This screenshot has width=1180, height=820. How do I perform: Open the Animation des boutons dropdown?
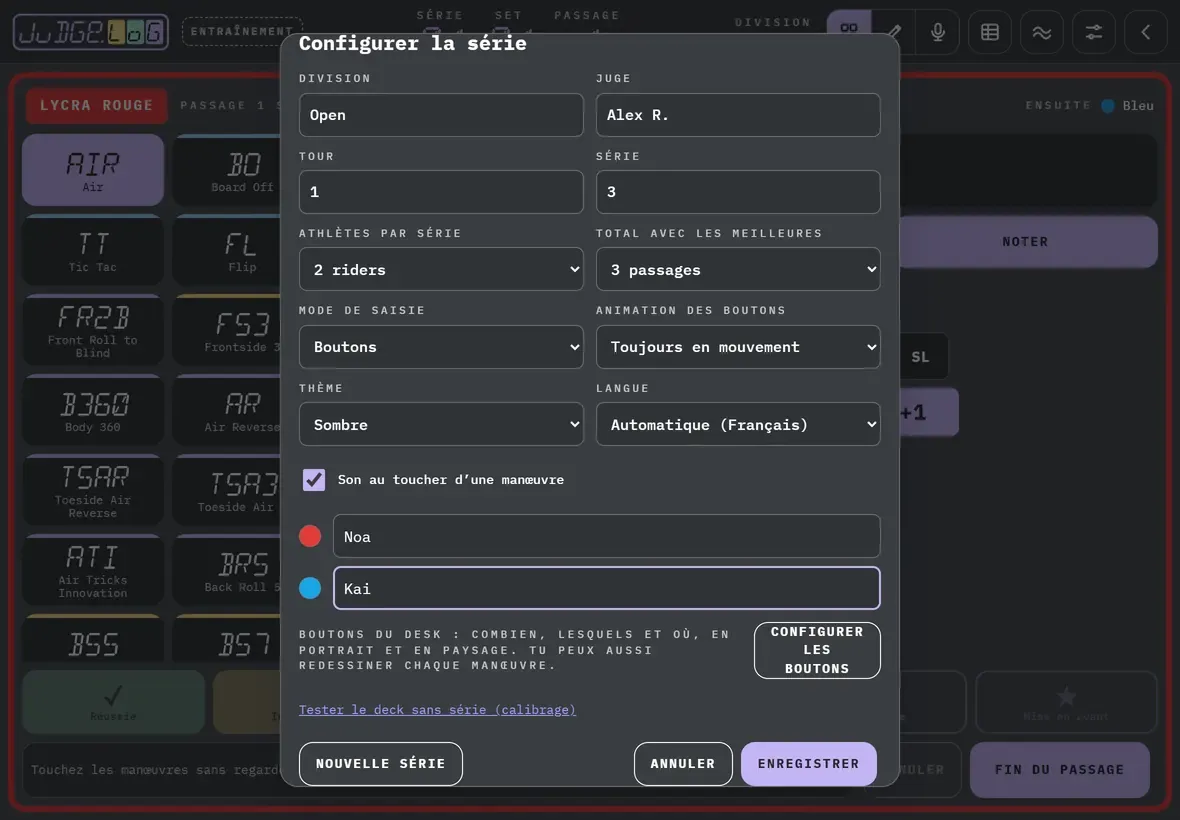(738, 347)
